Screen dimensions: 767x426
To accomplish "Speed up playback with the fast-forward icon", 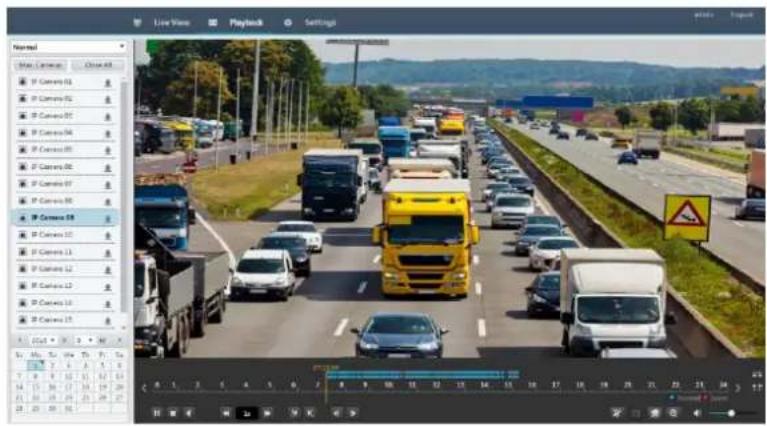I will coord(268,413).
